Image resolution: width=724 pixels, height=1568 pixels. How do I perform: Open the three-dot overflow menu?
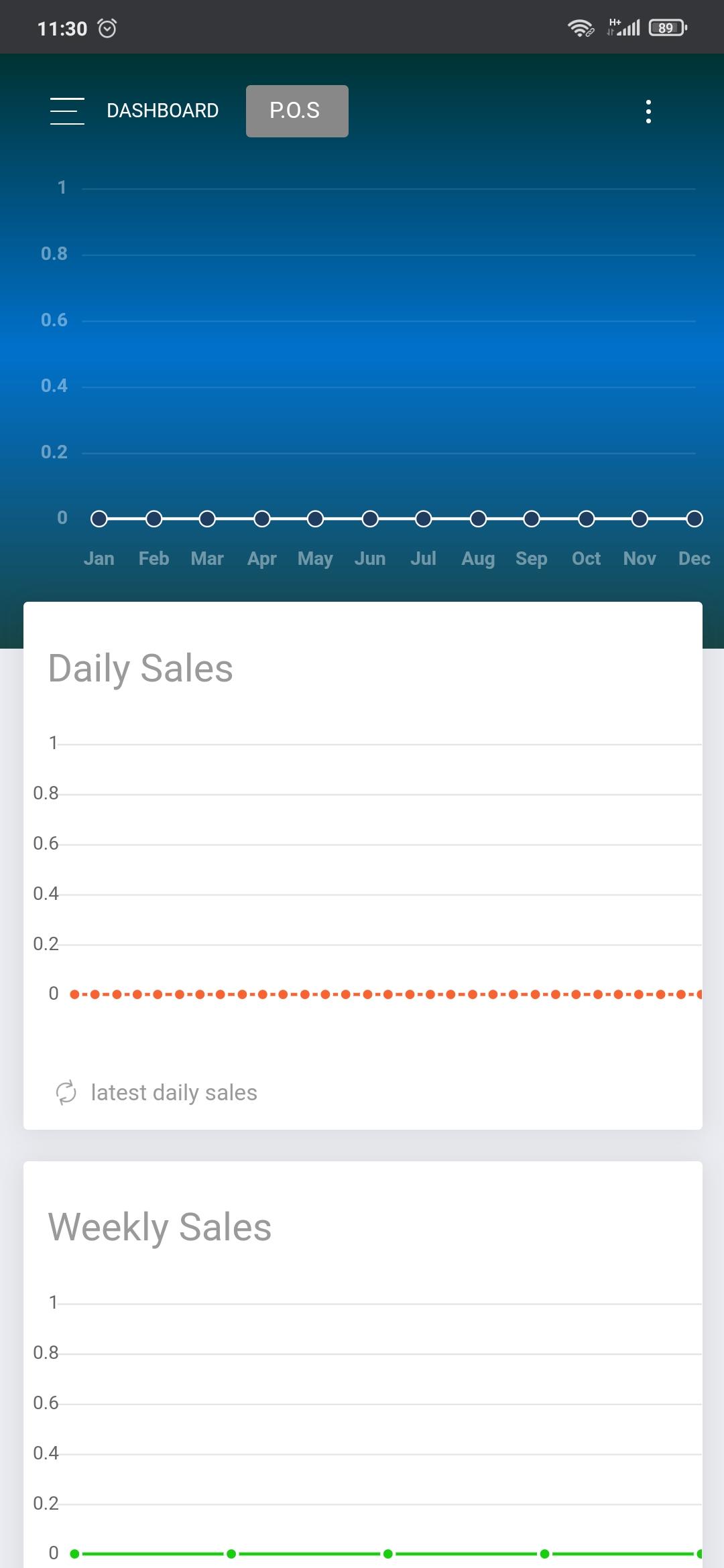[x=648, y=111]
